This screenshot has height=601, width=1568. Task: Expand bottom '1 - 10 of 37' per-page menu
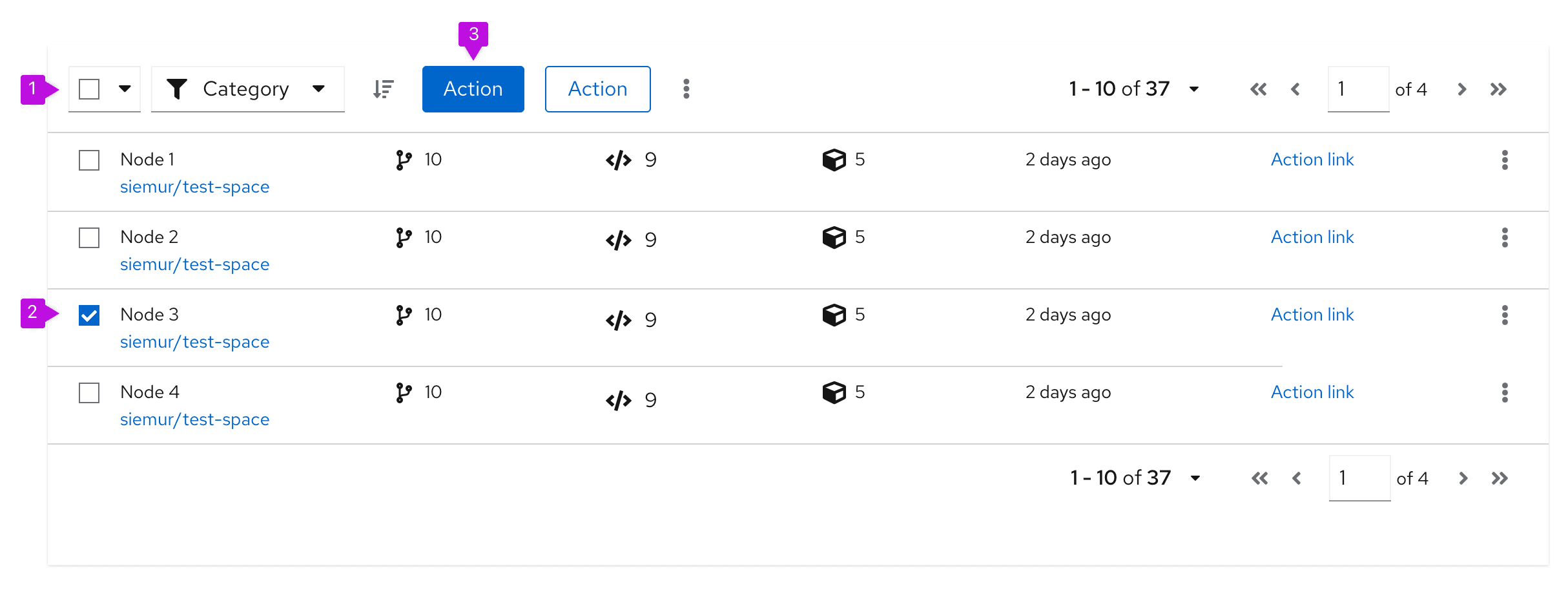(x=1195, y=478)
